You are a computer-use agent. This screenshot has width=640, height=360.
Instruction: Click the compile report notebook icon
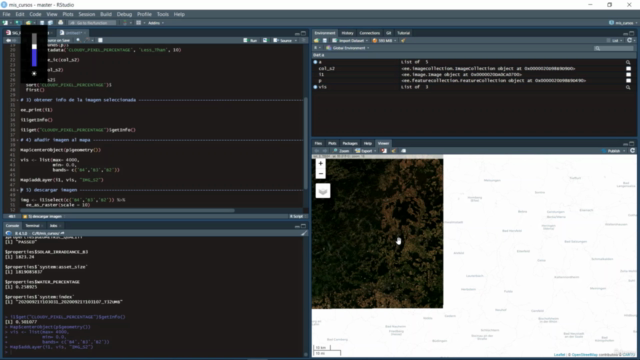click(100, 40)
